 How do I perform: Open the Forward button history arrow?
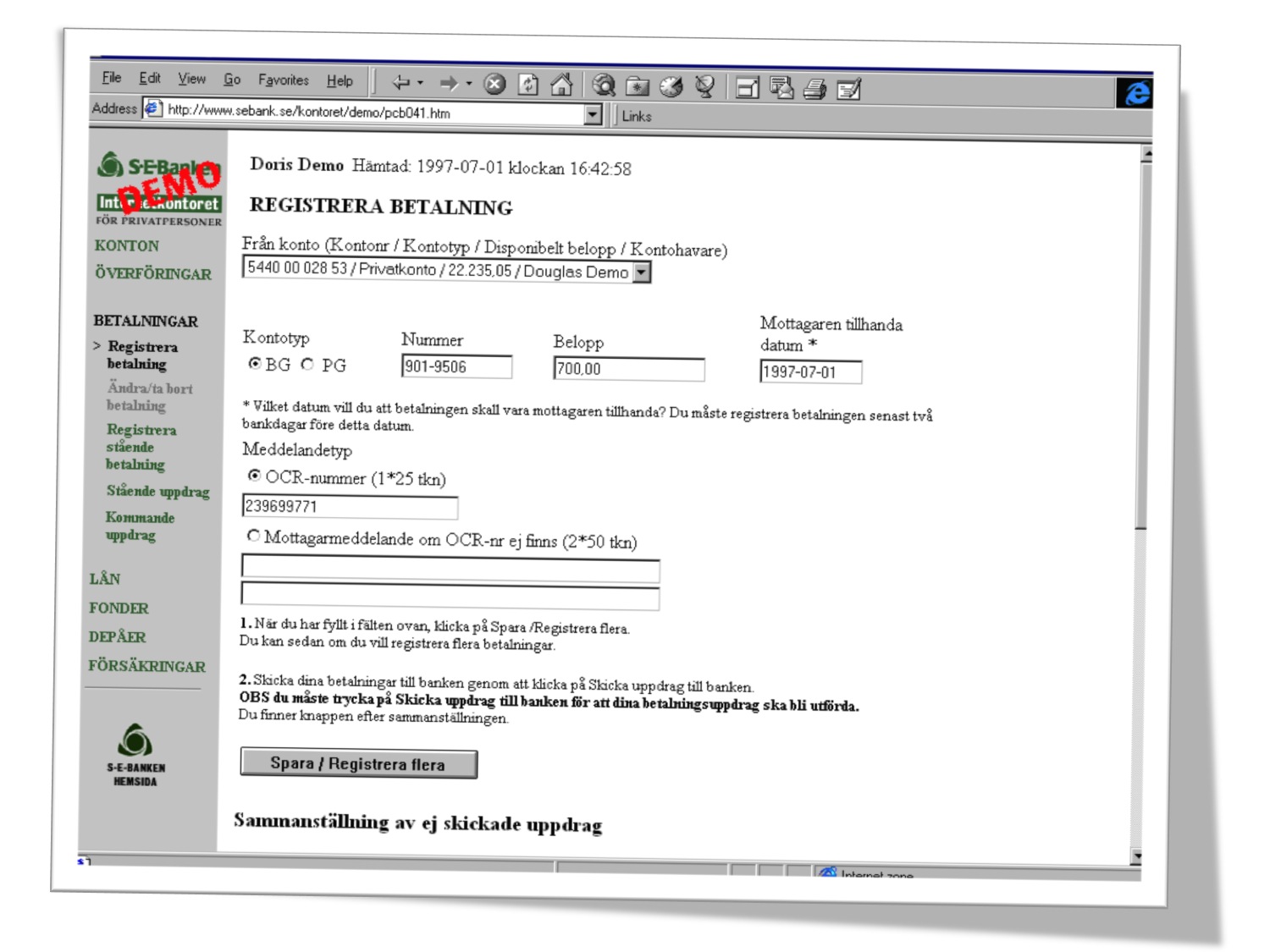[x=468, y=84]
